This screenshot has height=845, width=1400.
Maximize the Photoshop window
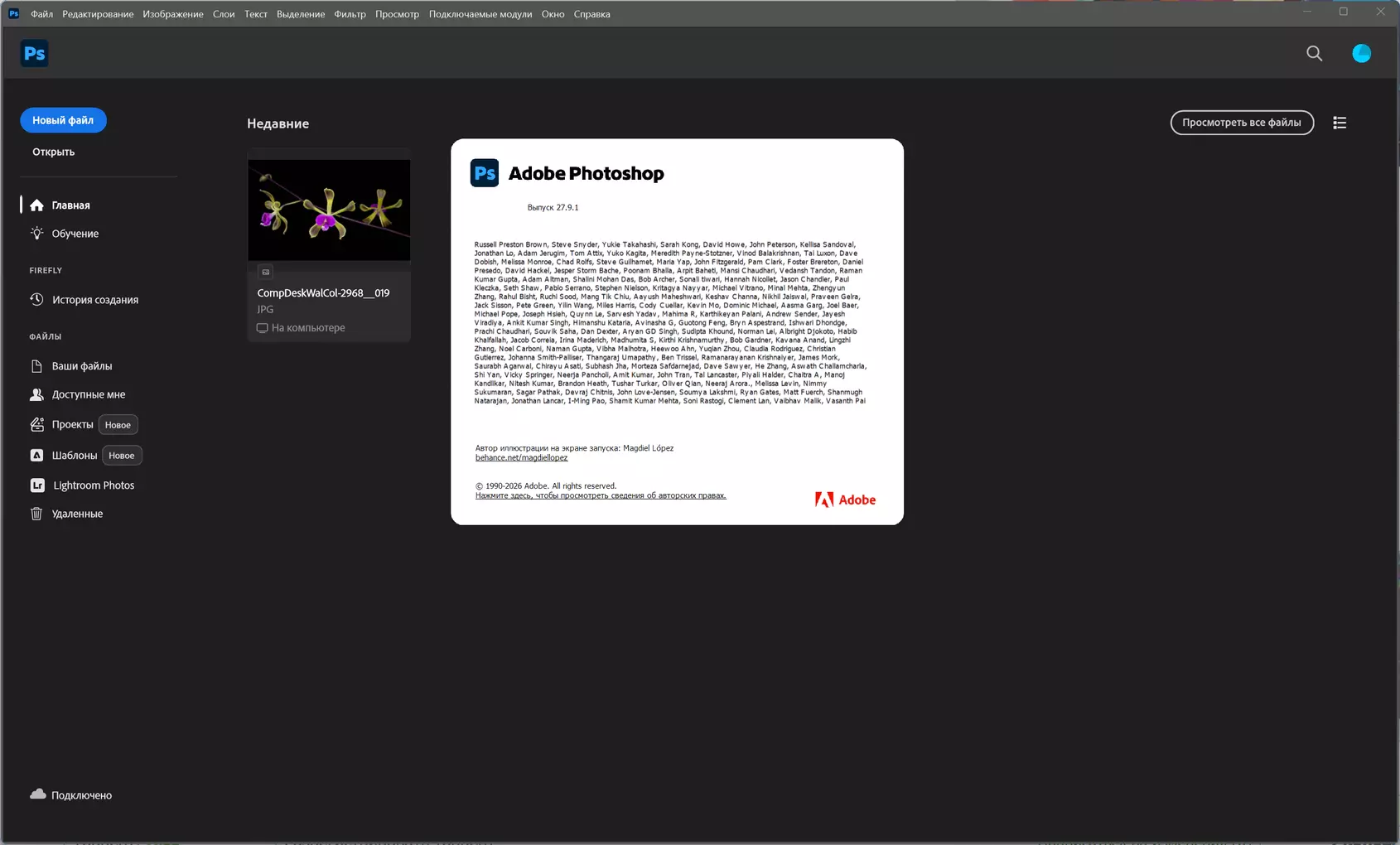click(x=1344, y=12)
